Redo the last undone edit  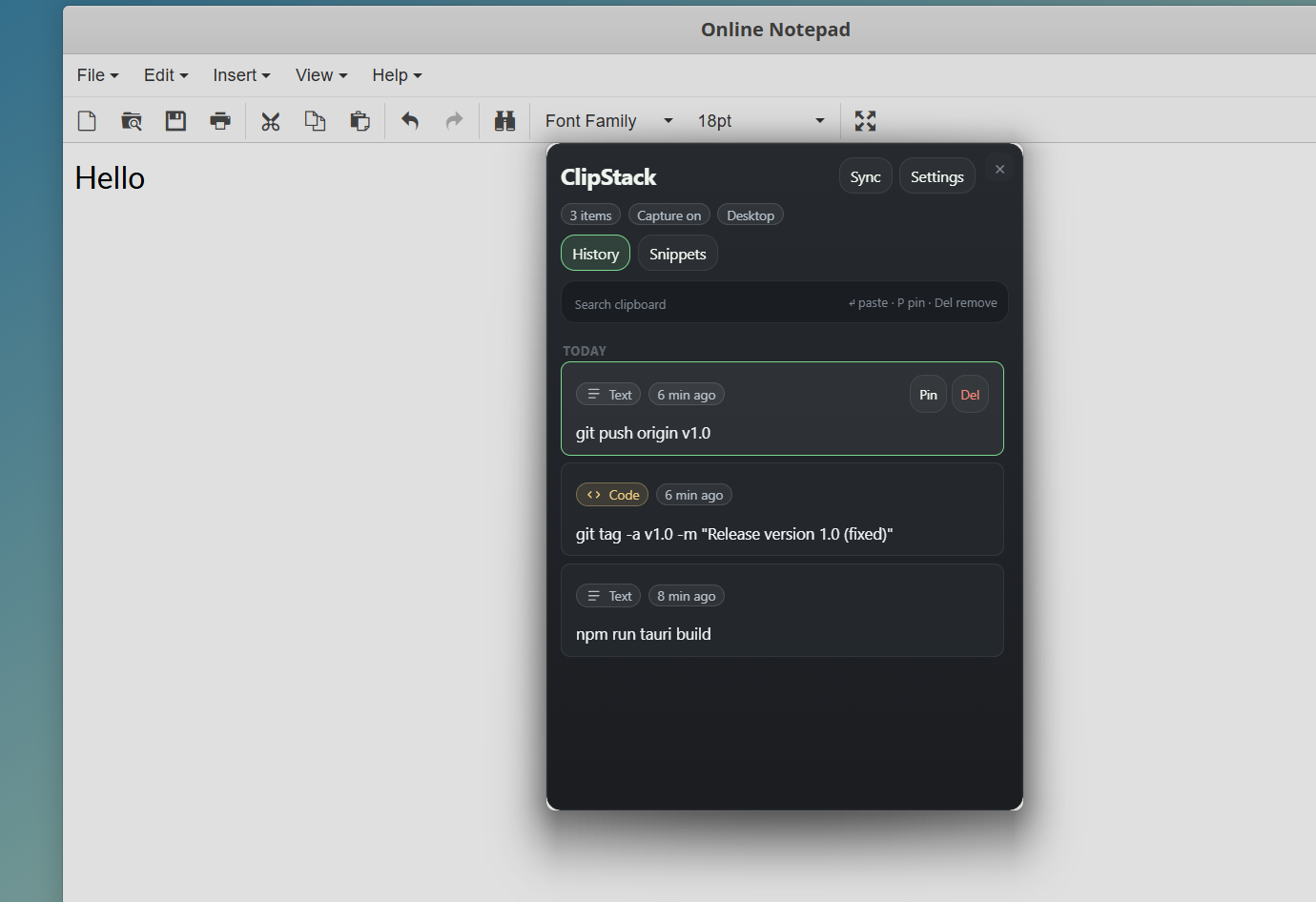tap(454, 121)
